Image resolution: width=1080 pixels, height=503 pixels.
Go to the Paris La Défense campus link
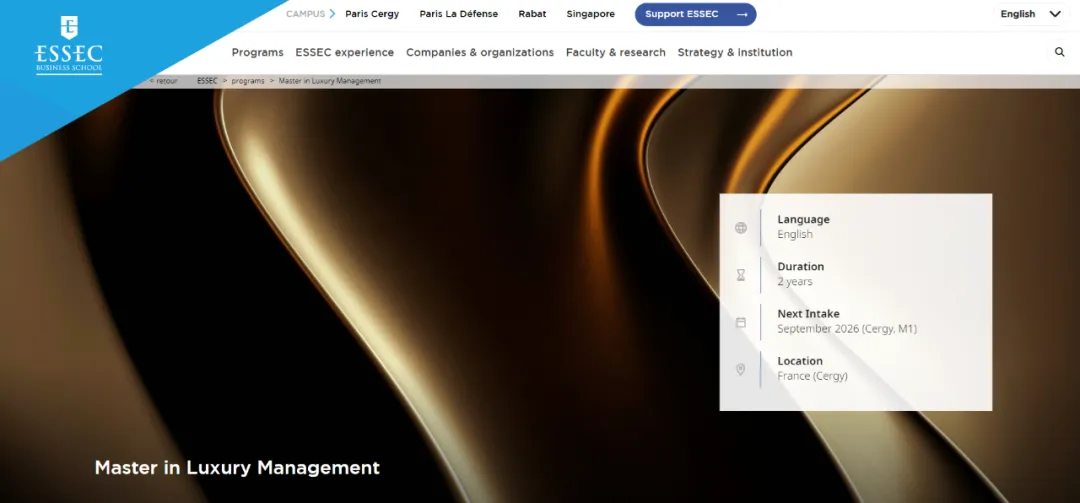coord(458,14)
